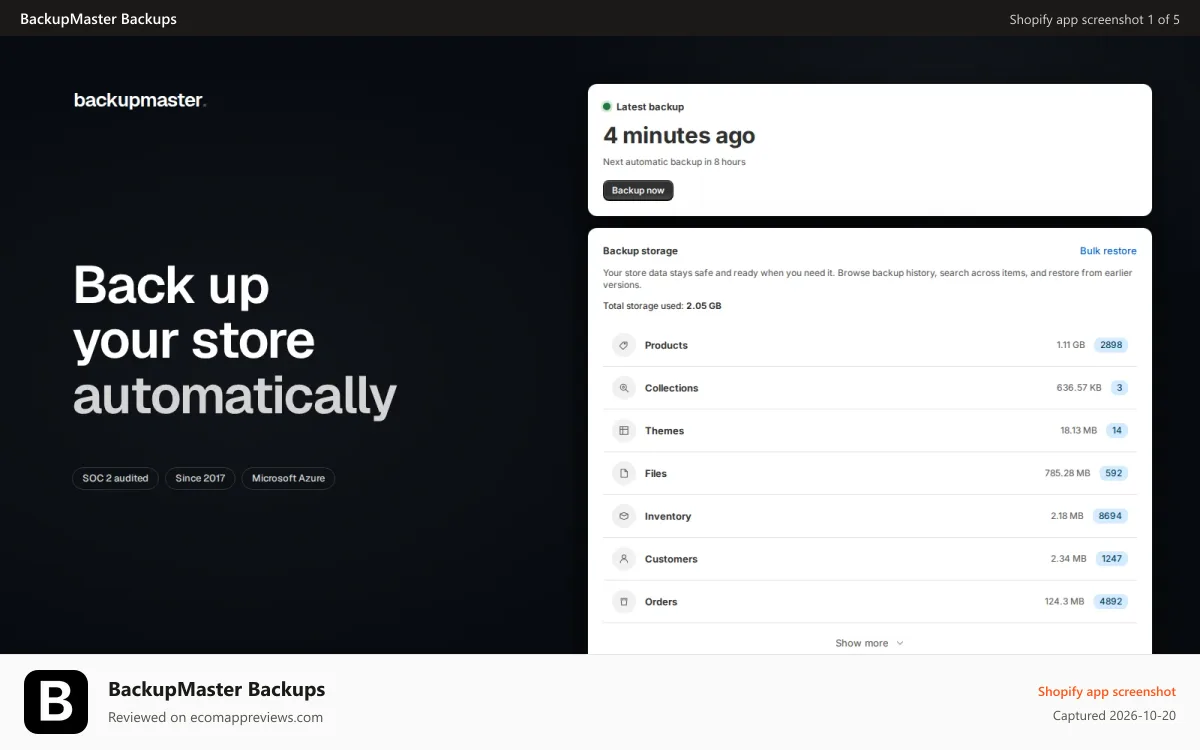Click Total storage used 2.05 GB
This screenshot has width=1200, height=750.
[662, 306]
